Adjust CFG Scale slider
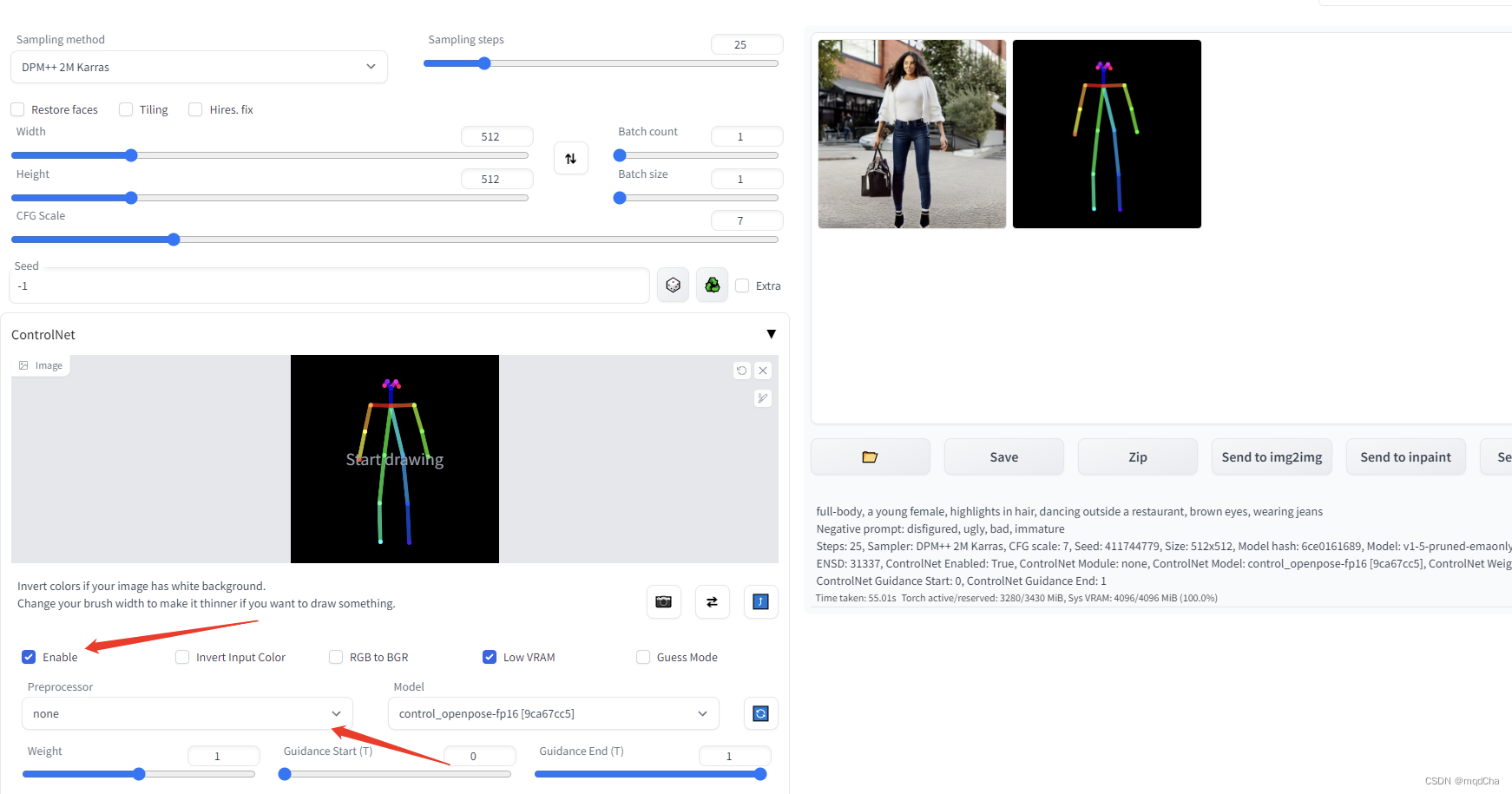 coord(395,240)
